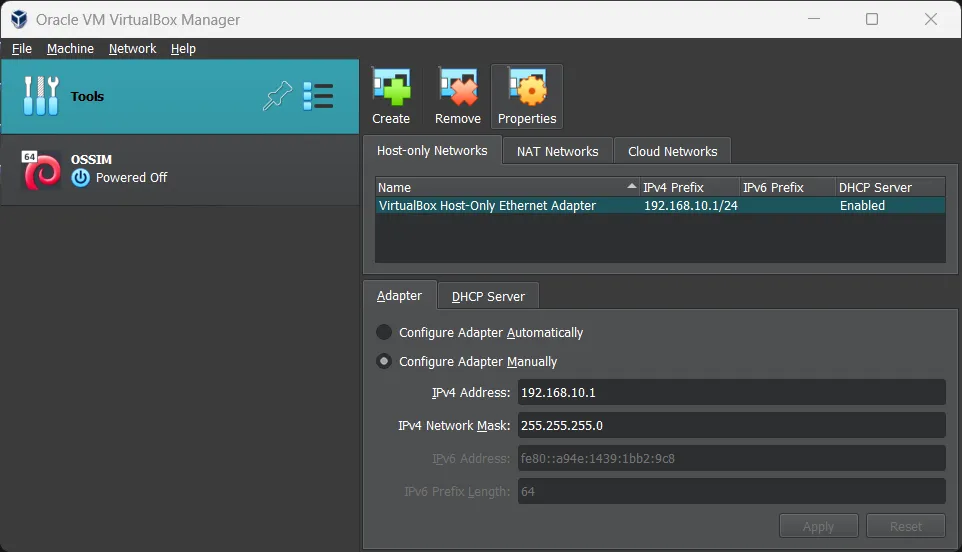Maximize the VirtualBox Manager window

tap(872, 19)
